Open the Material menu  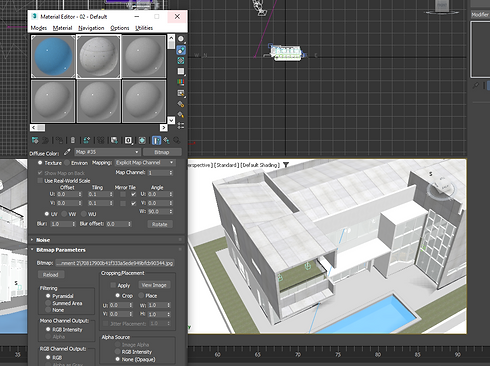[62, 28]
